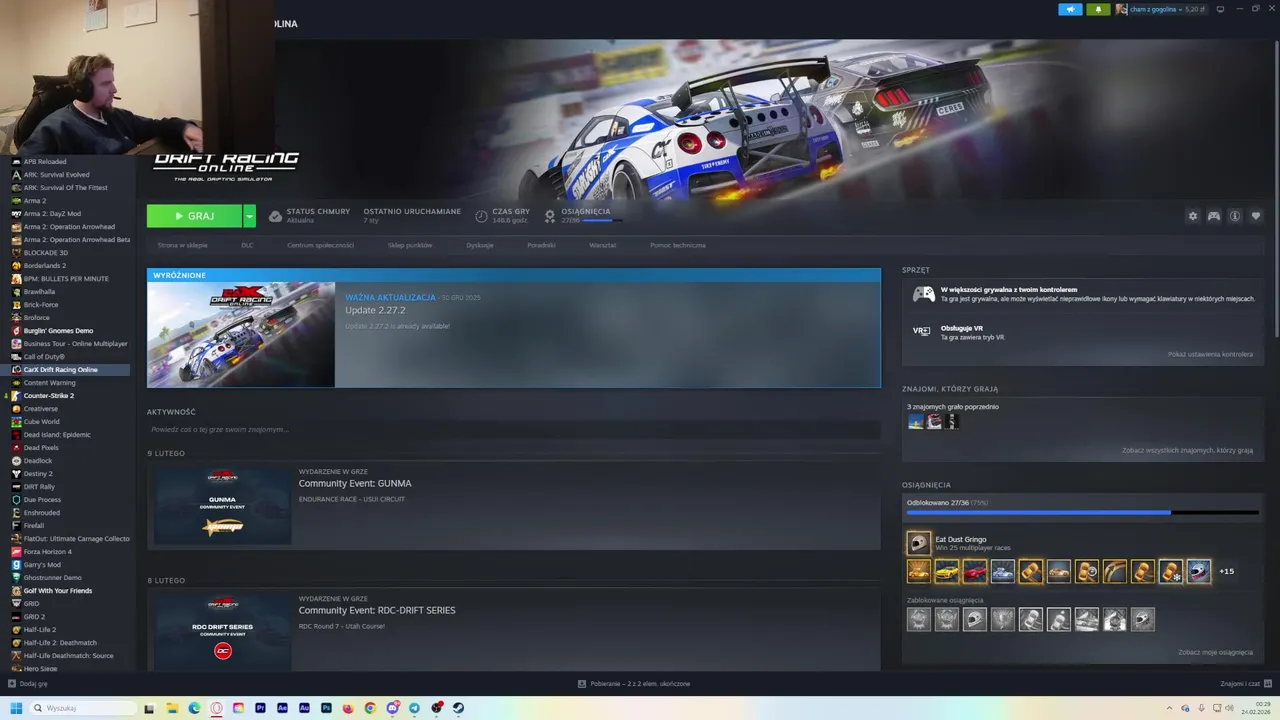This screenshot has height=720, width=1280.
Task: Open Discord from the taskbar
Action: pos(392,708)
